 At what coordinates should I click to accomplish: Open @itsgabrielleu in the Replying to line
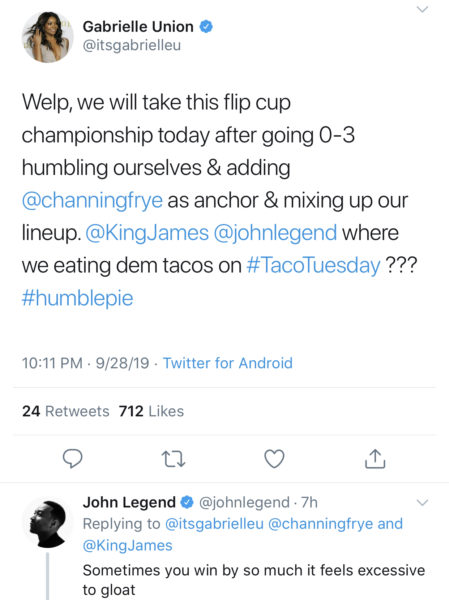pos(214,524)
